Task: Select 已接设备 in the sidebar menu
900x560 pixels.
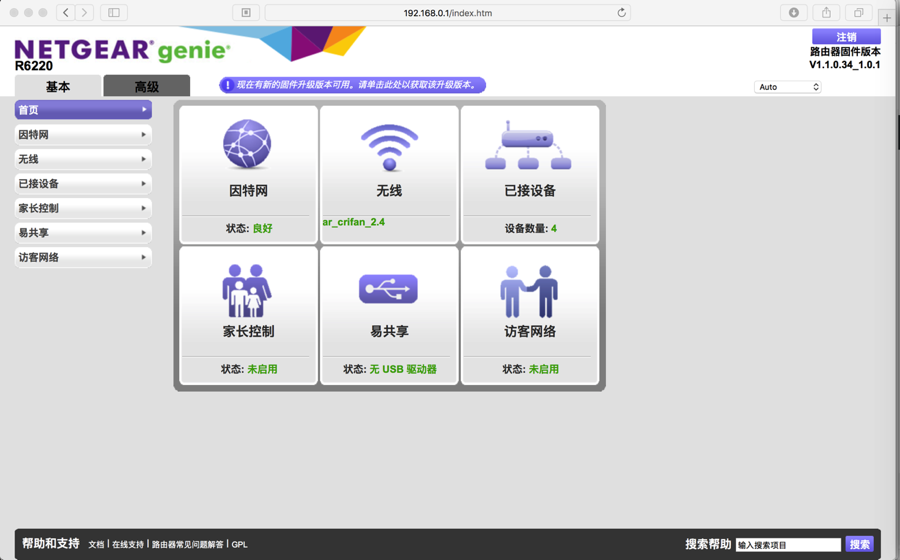Action: pos(83,184)
